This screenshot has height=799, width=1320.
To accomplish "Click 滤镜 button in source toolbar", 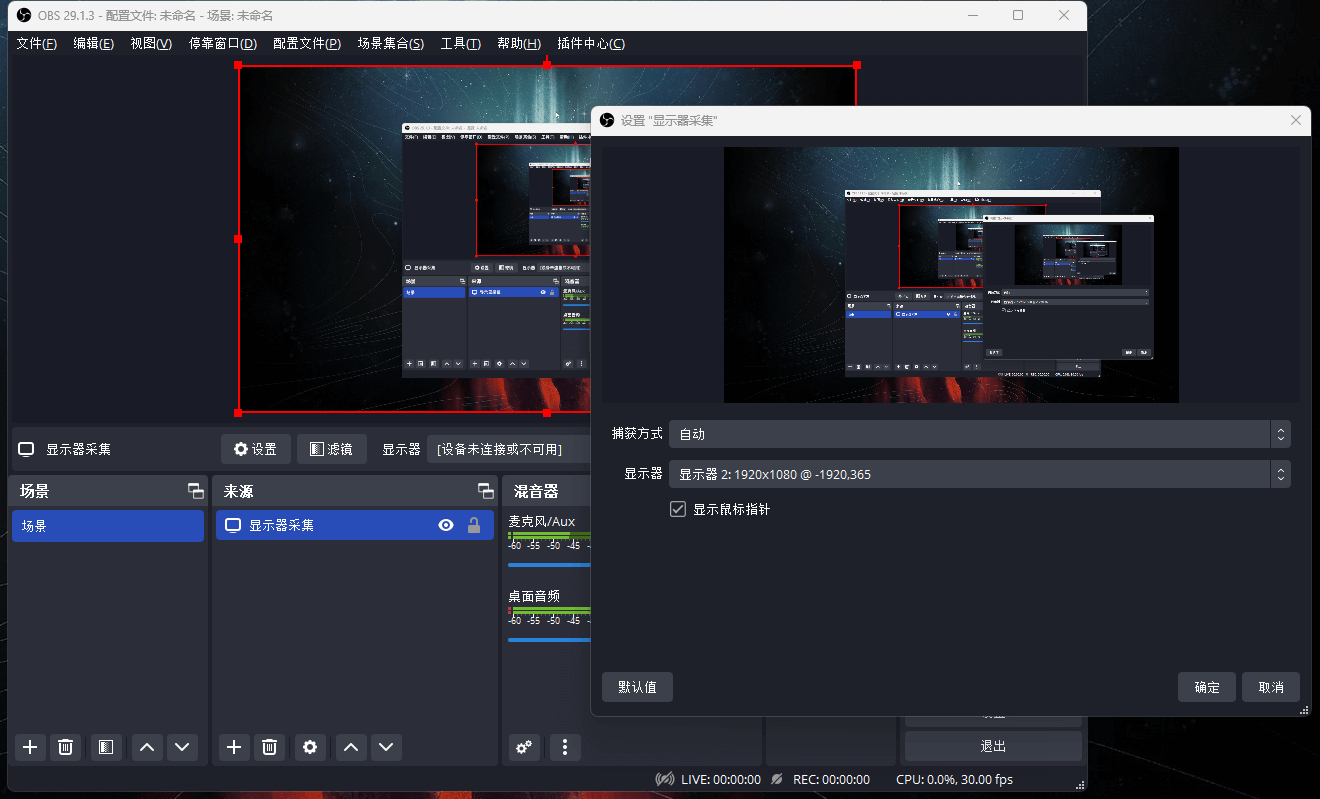I will click(332, 449).
